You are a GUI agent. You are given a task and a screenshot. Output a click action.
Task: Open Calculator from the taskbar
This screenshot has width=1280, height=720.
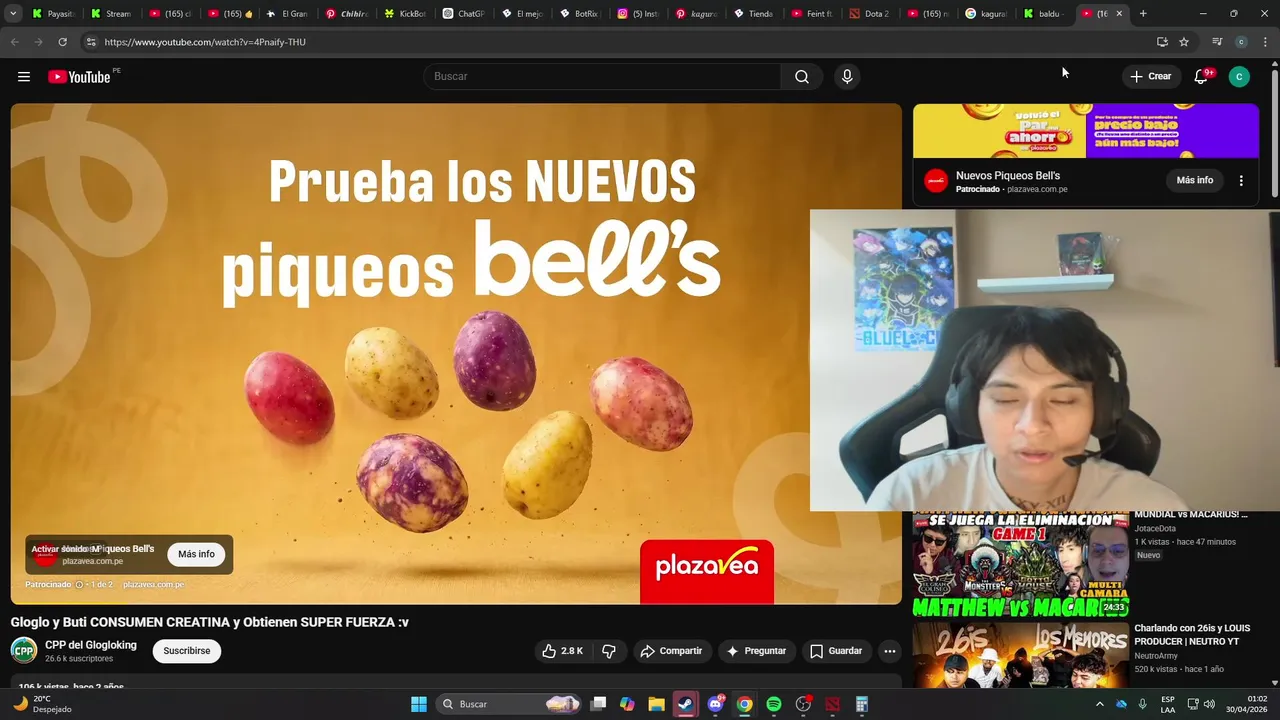point(862,704)
